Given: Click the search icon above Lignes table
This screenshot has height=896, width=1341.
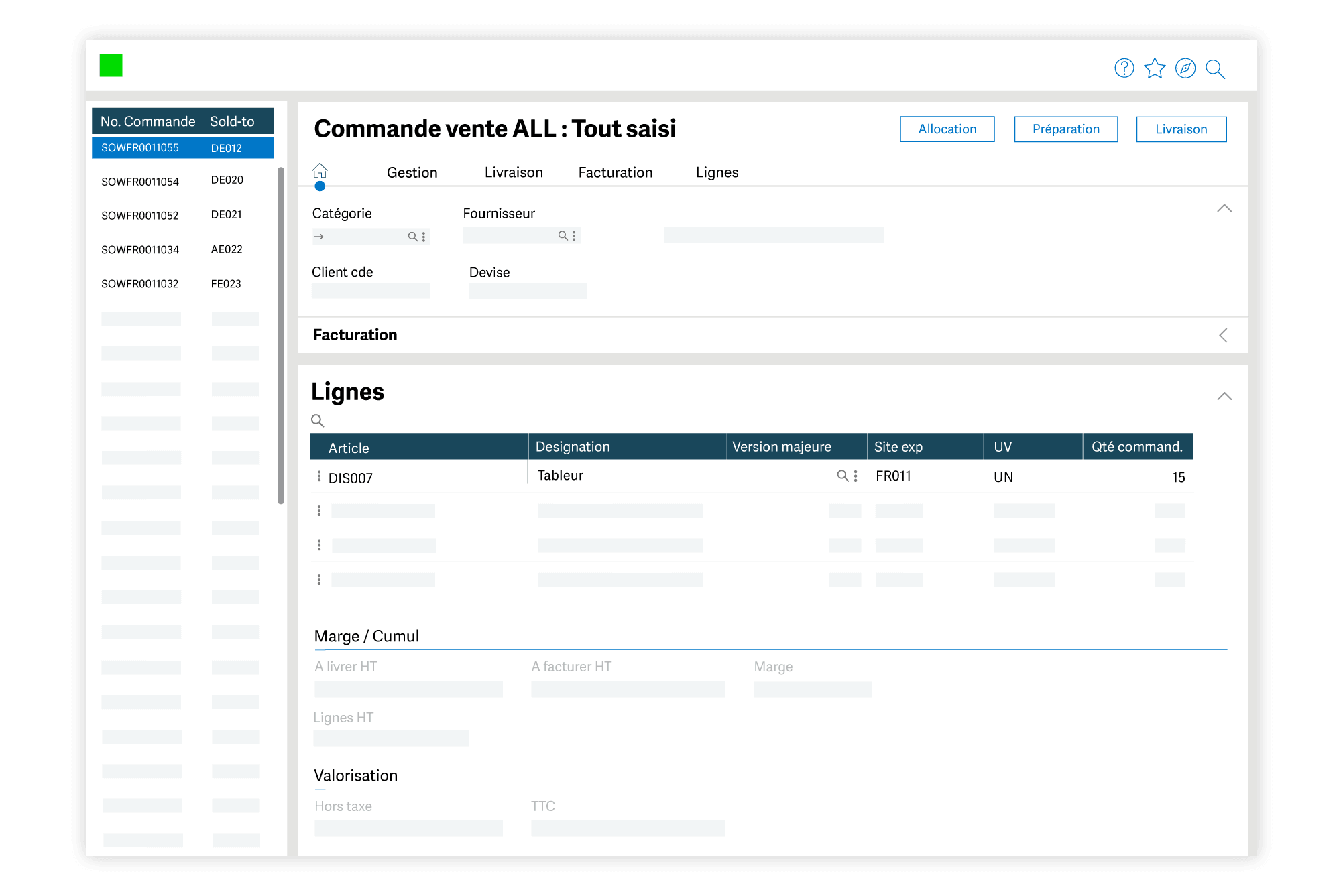Looking at the screenshot, I should [318, 421].
